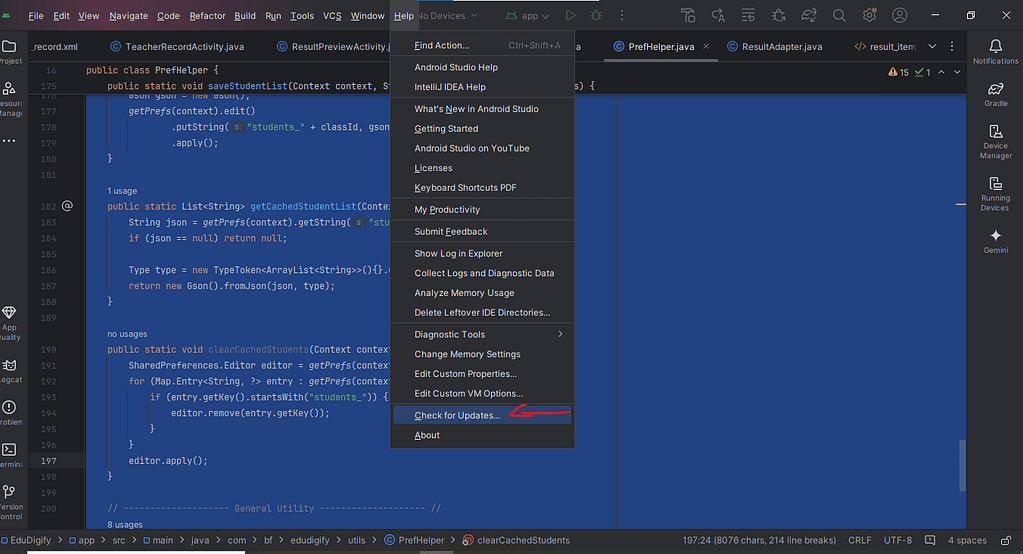The image size is (1023, 554).
Task: Jump to previous highlighted problem arrow
Action: pos(941,72)
